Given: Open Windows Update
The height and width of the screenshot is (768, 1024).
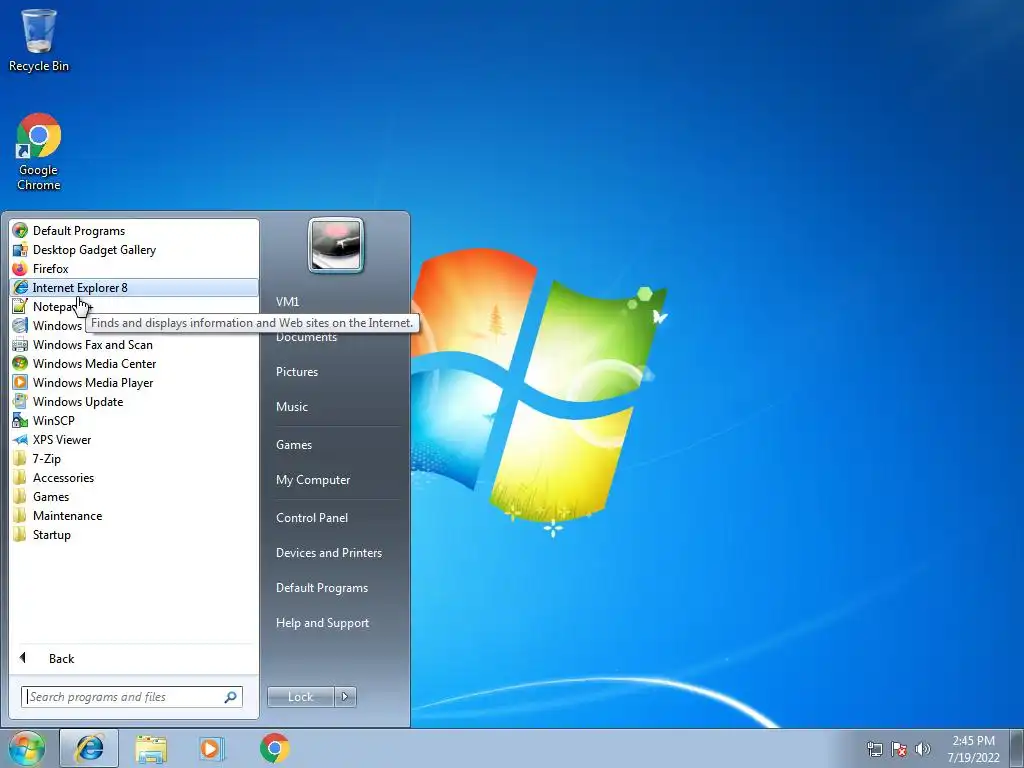Looking at the screenshot, I should 134,401.
